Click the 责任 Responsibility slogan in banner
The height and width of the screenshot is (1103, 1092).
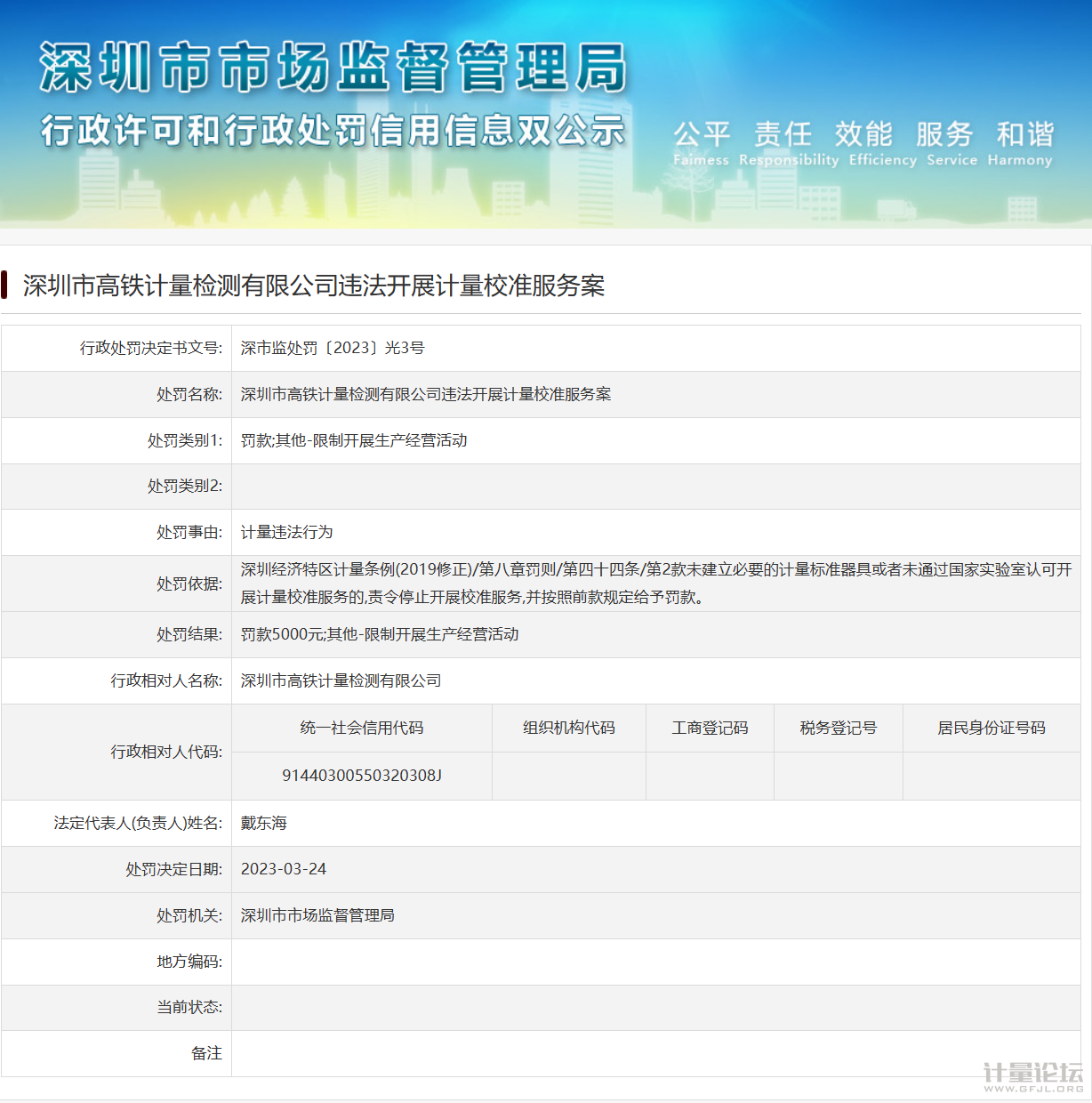click(788, 143)
